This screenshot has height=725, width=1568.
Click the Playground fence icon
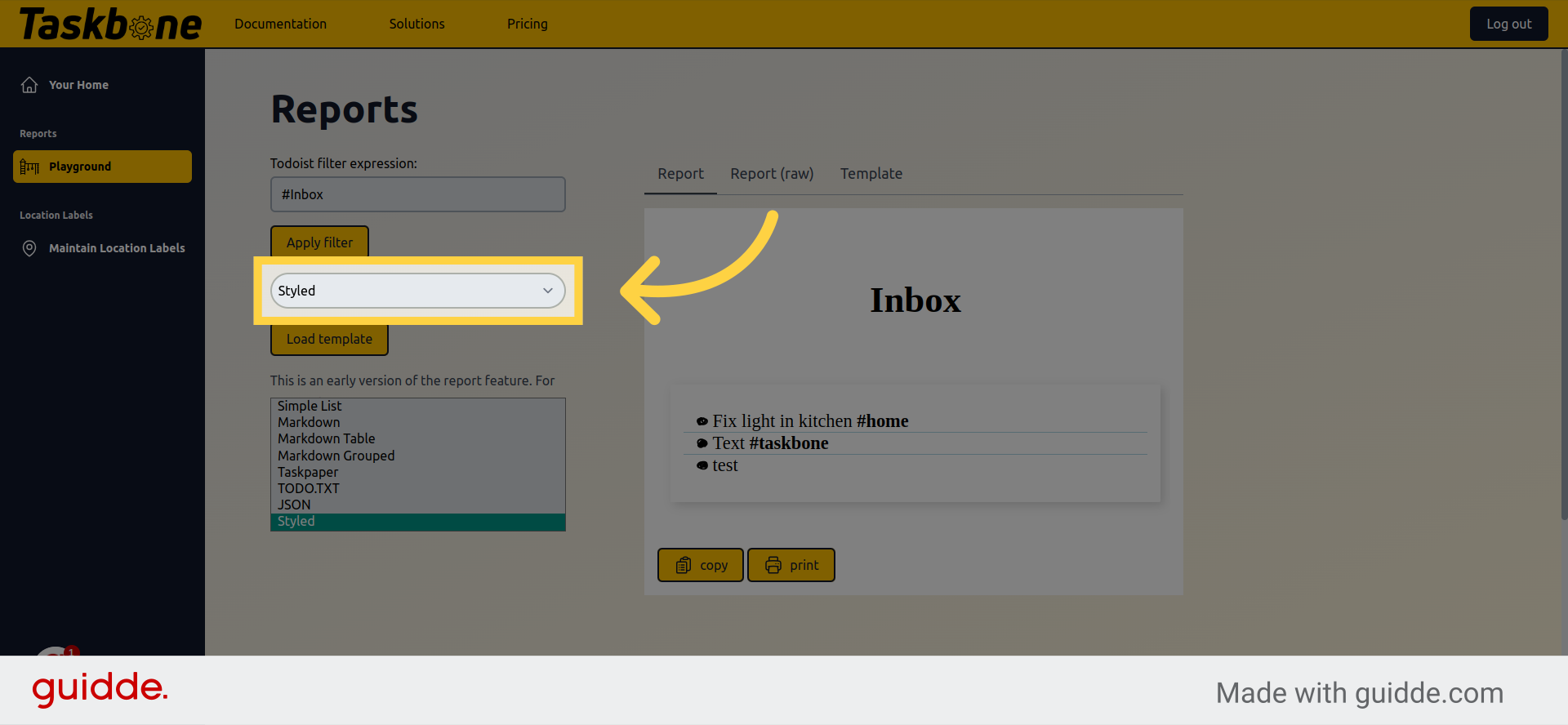29,167
